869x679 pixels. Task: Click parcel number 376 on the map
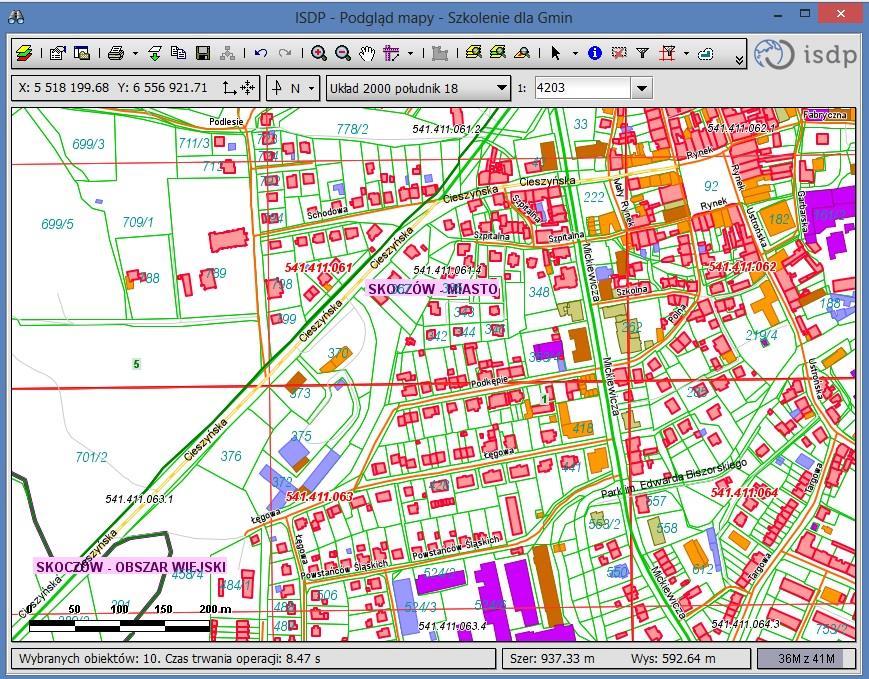point(231,456)
